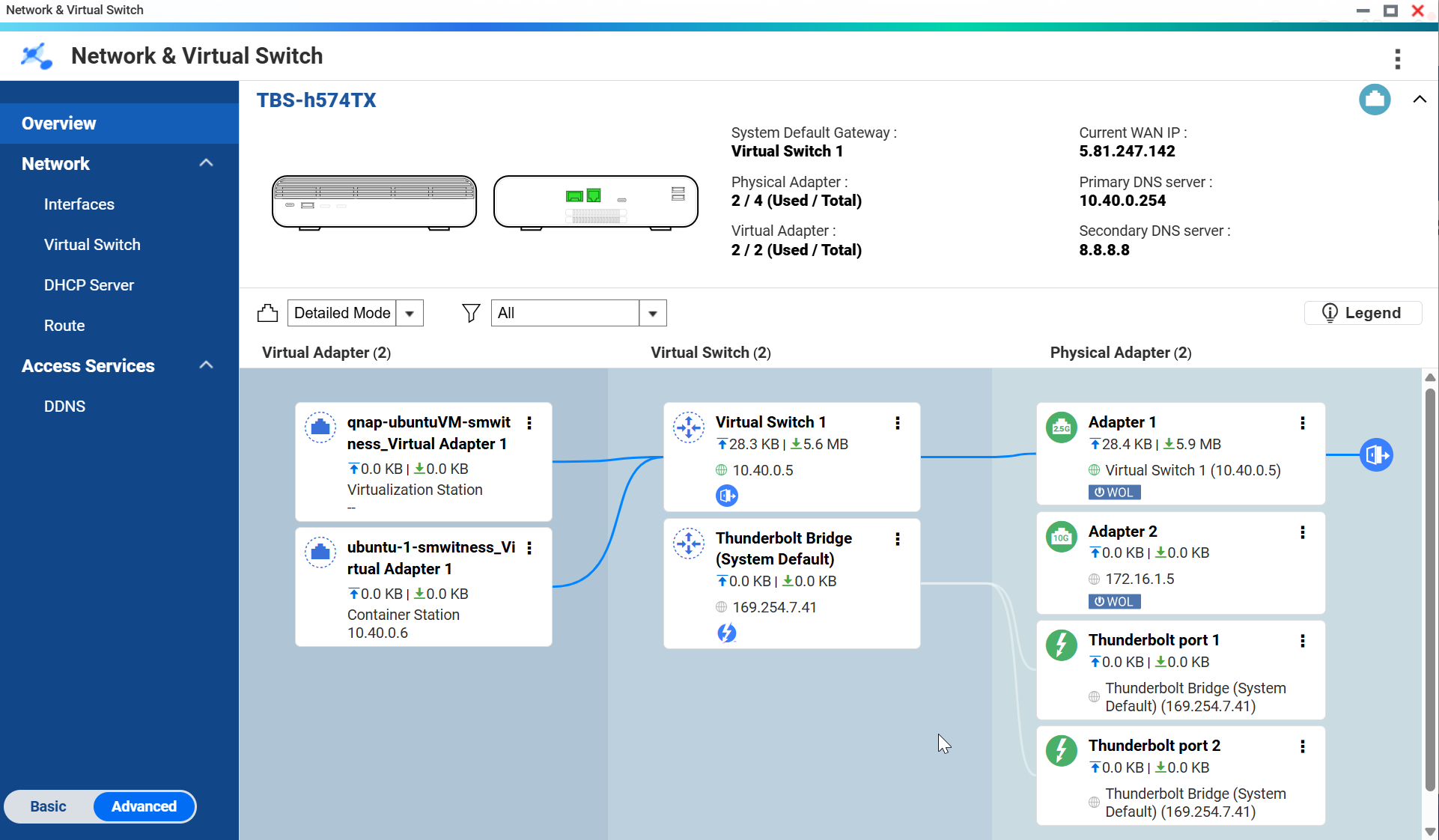
Task: Click the Adapter 2 10G port icon
Action: [x=1062, y=537]
